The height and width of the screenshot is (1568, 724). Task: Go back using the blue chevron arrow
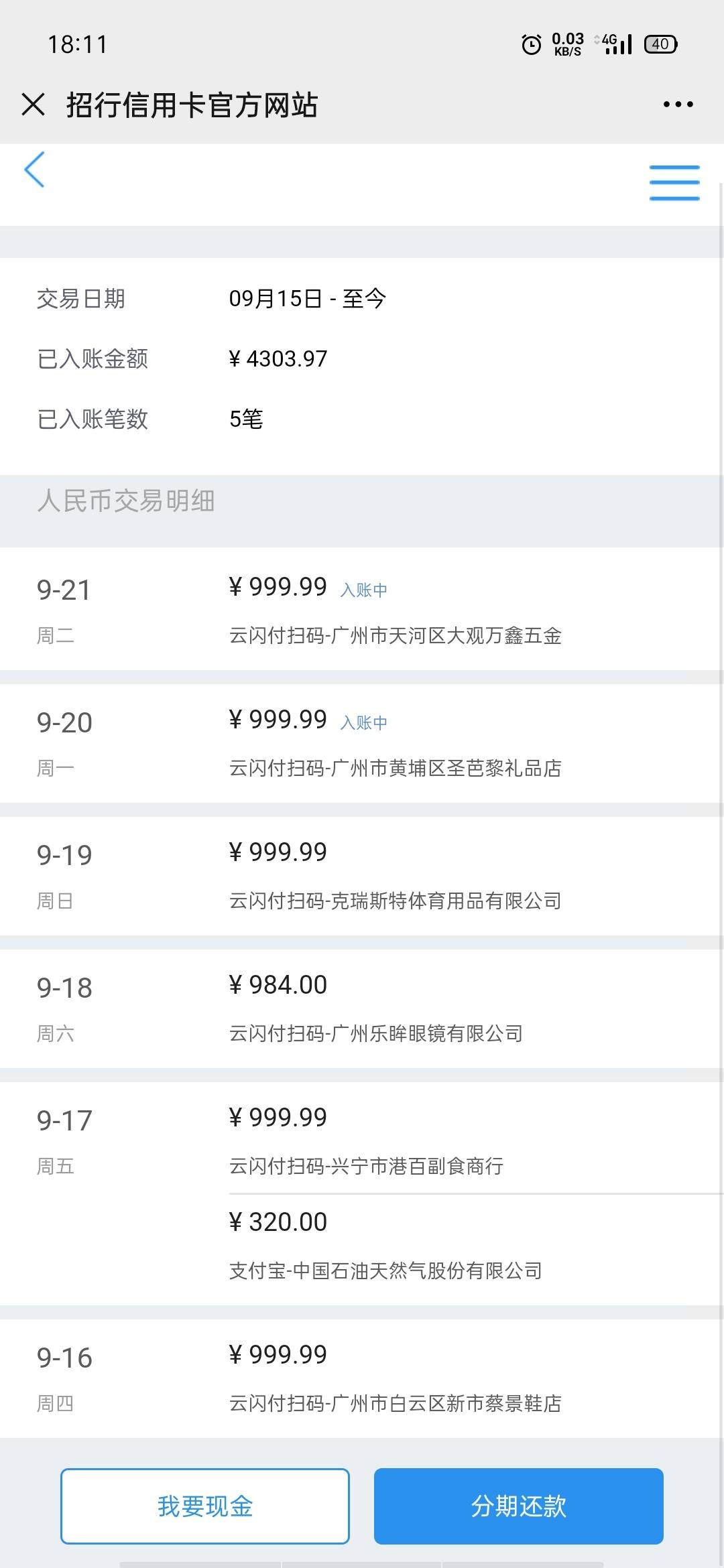[x=34, y=170]
